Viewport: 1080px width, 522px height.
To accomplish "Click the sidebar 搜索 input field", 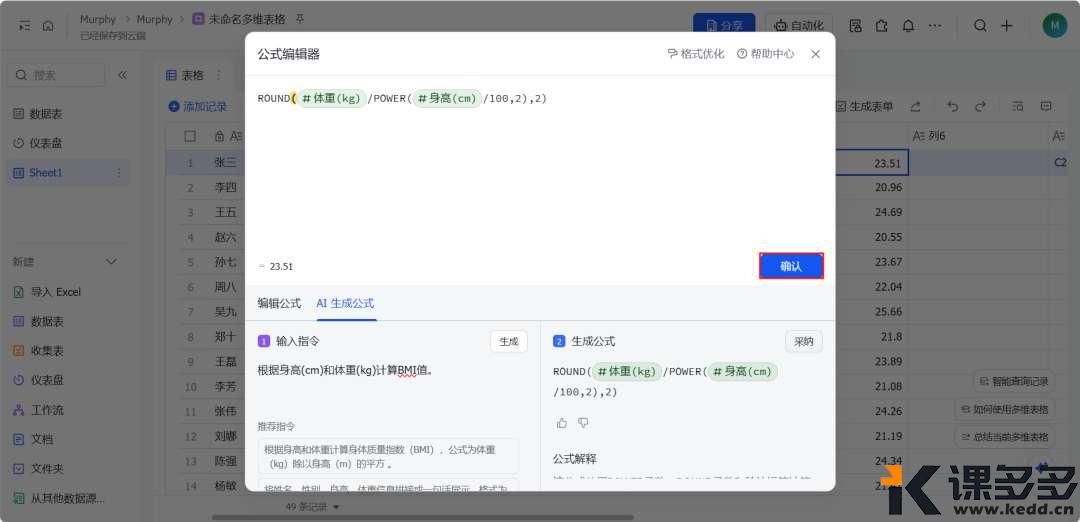I will point(56,75).
